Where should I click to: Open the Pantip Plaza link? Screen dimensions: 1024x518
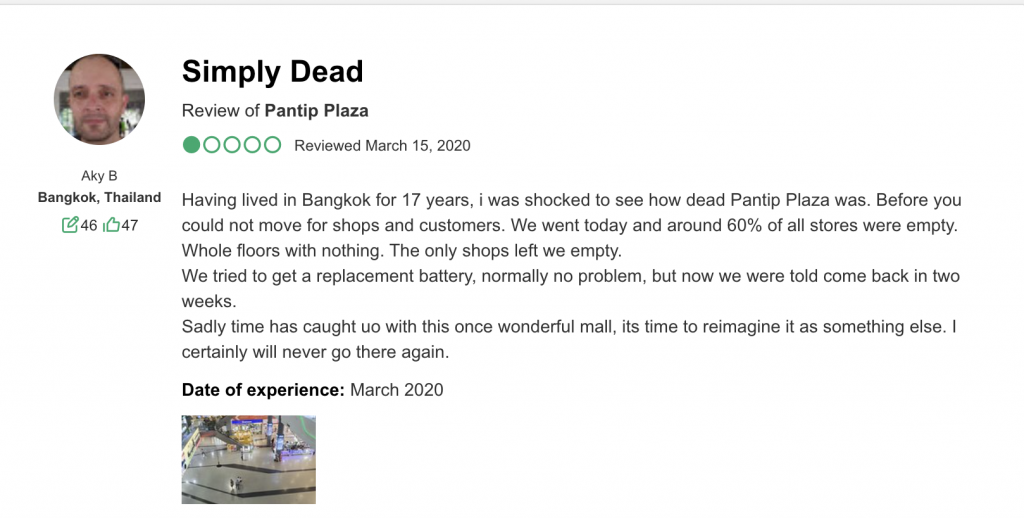pos(316,110)
